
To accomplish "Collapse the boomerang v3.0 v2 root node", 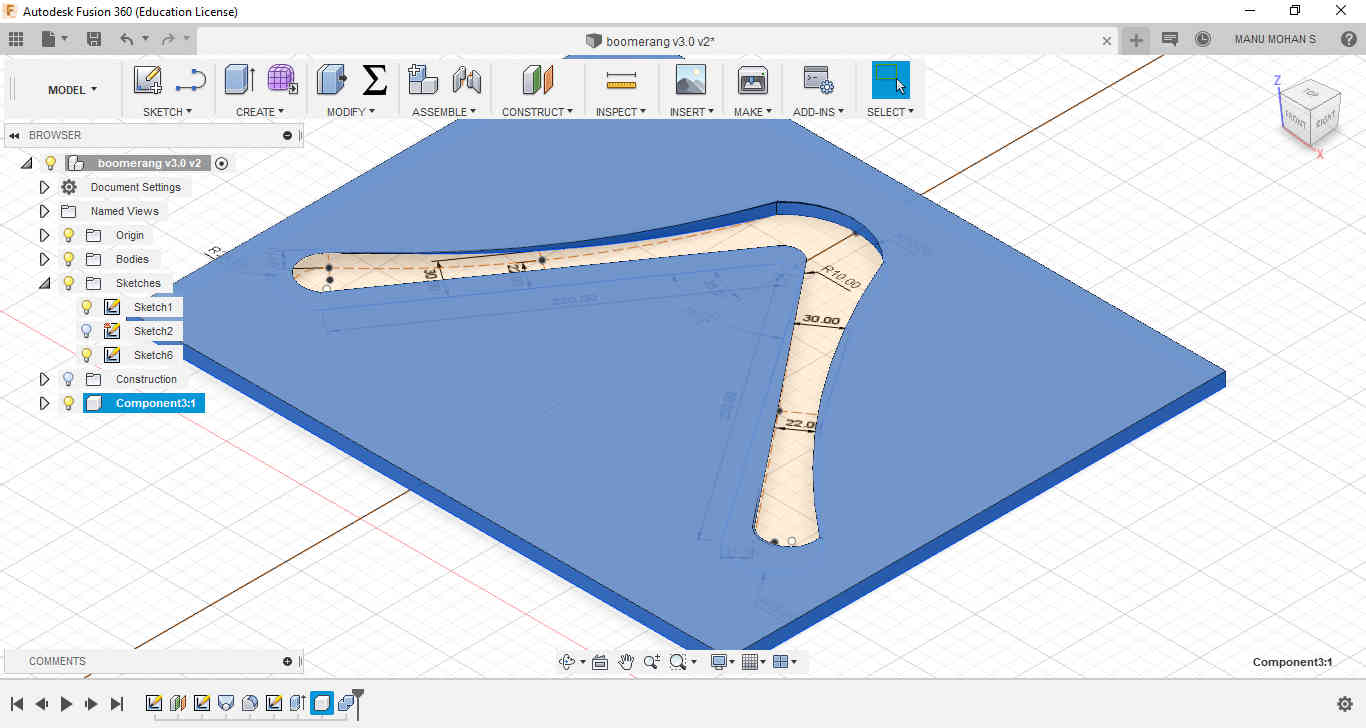I will (x=26, y=163).
